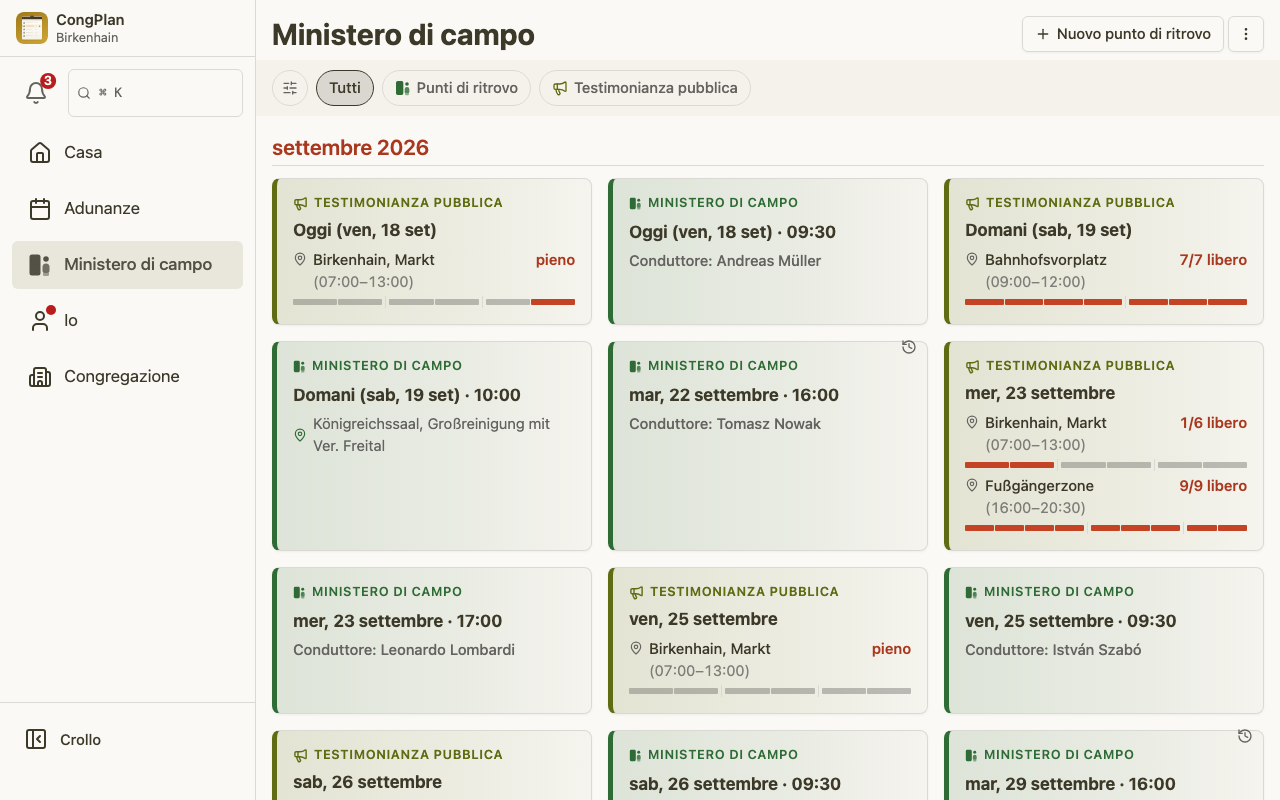The image size is (1280, 800).
Task: Click megaphone icon on mer, 23 settembre card
Action: click(x=972, y=366)
